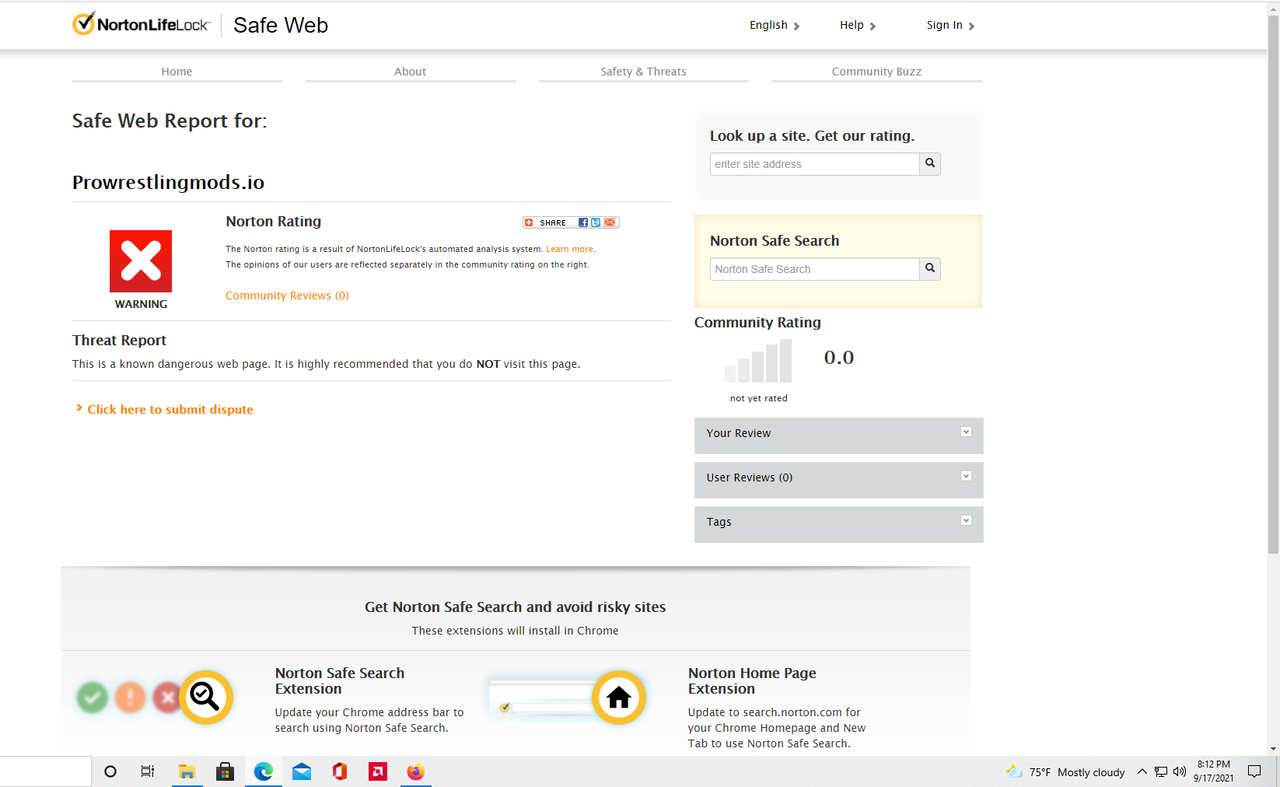The height and width of the screenshot is (787, 1280).
Task: Click the Norton Home Page Extension heading
Action: (752, 681)
